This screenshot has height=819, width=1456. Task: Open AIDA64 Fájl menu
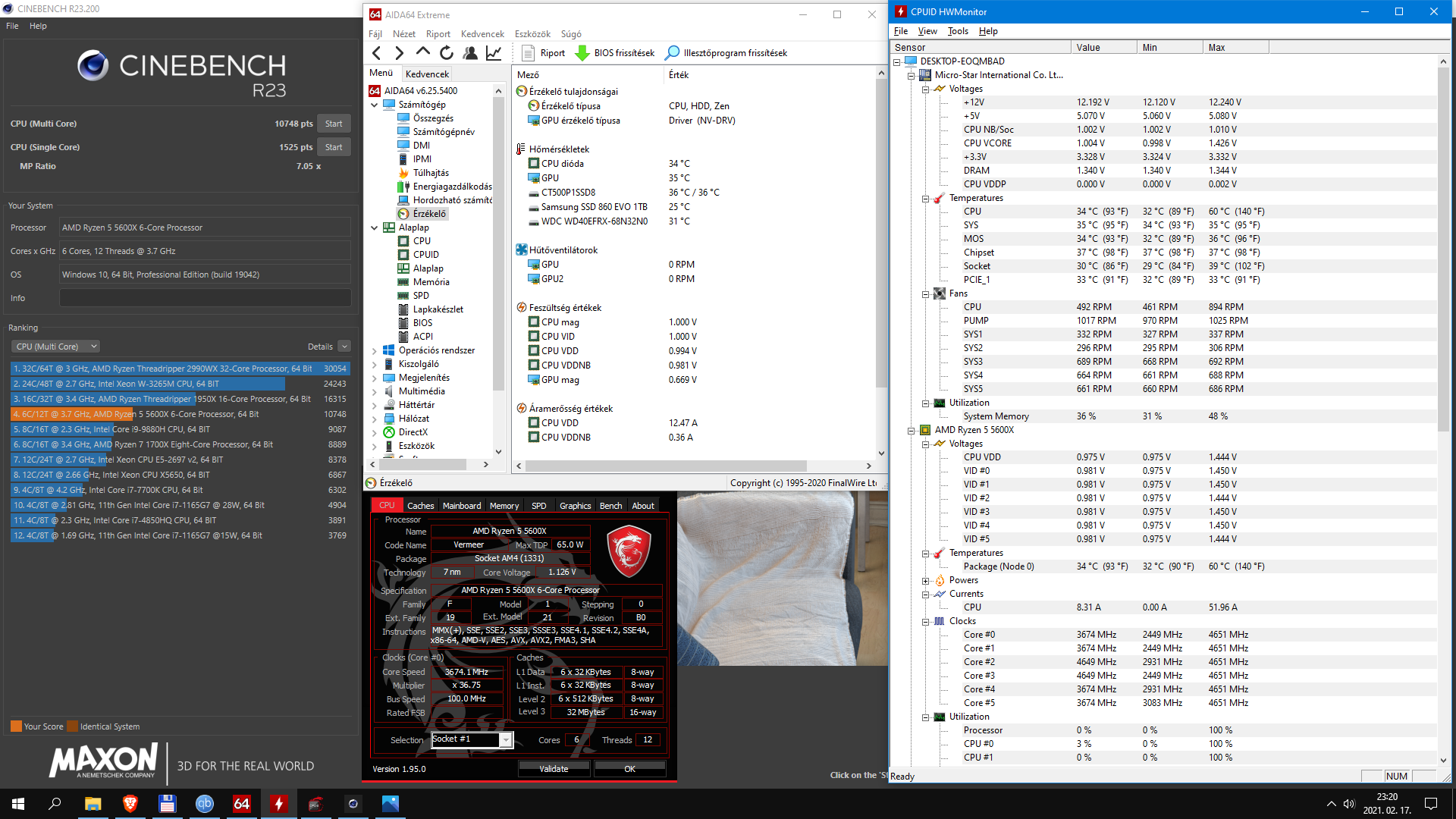375,34
